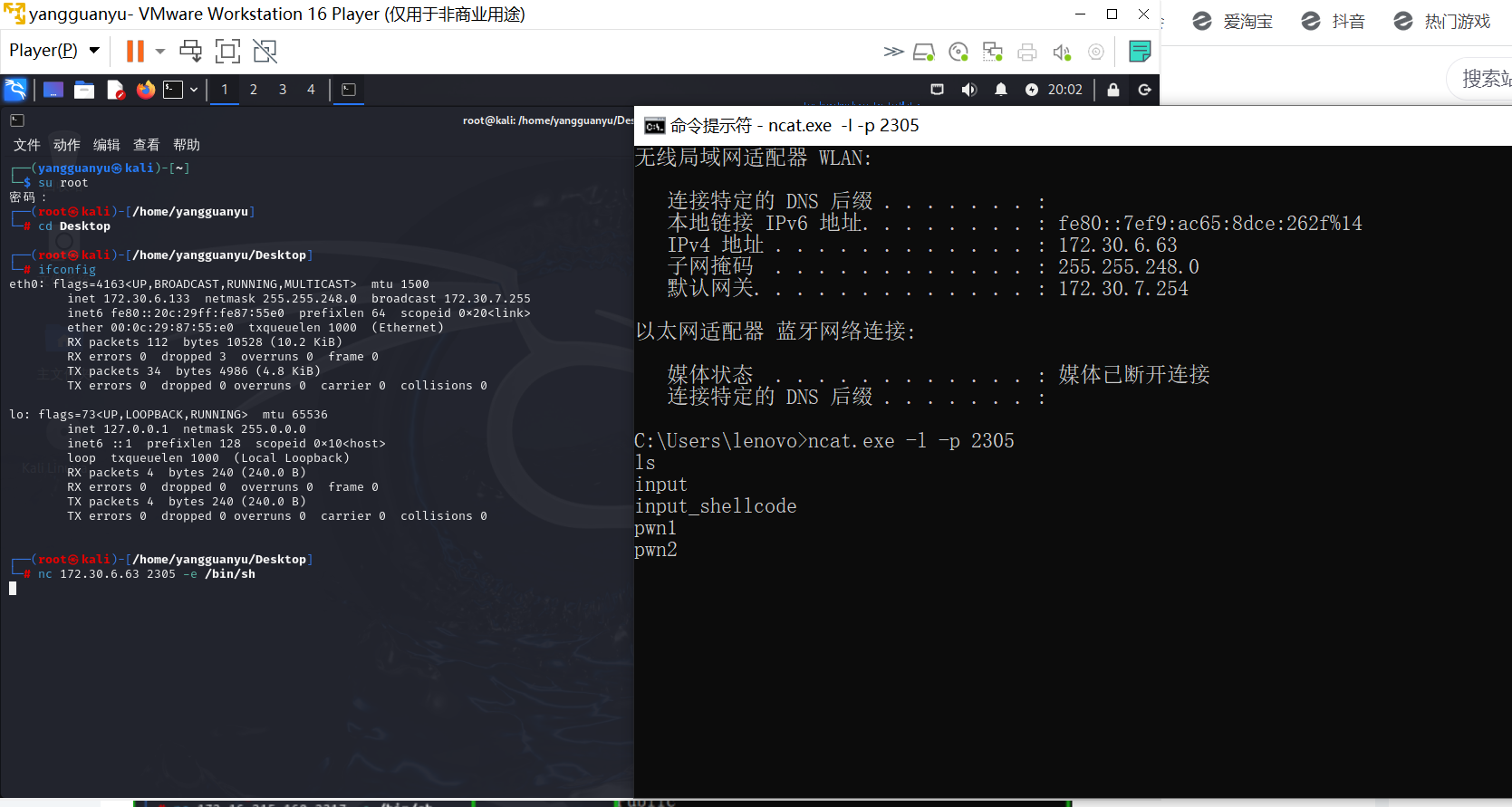This screenshot has width=1512, height=807.
Task: Switch to workspace 4
Action: (x=311, y=90)
